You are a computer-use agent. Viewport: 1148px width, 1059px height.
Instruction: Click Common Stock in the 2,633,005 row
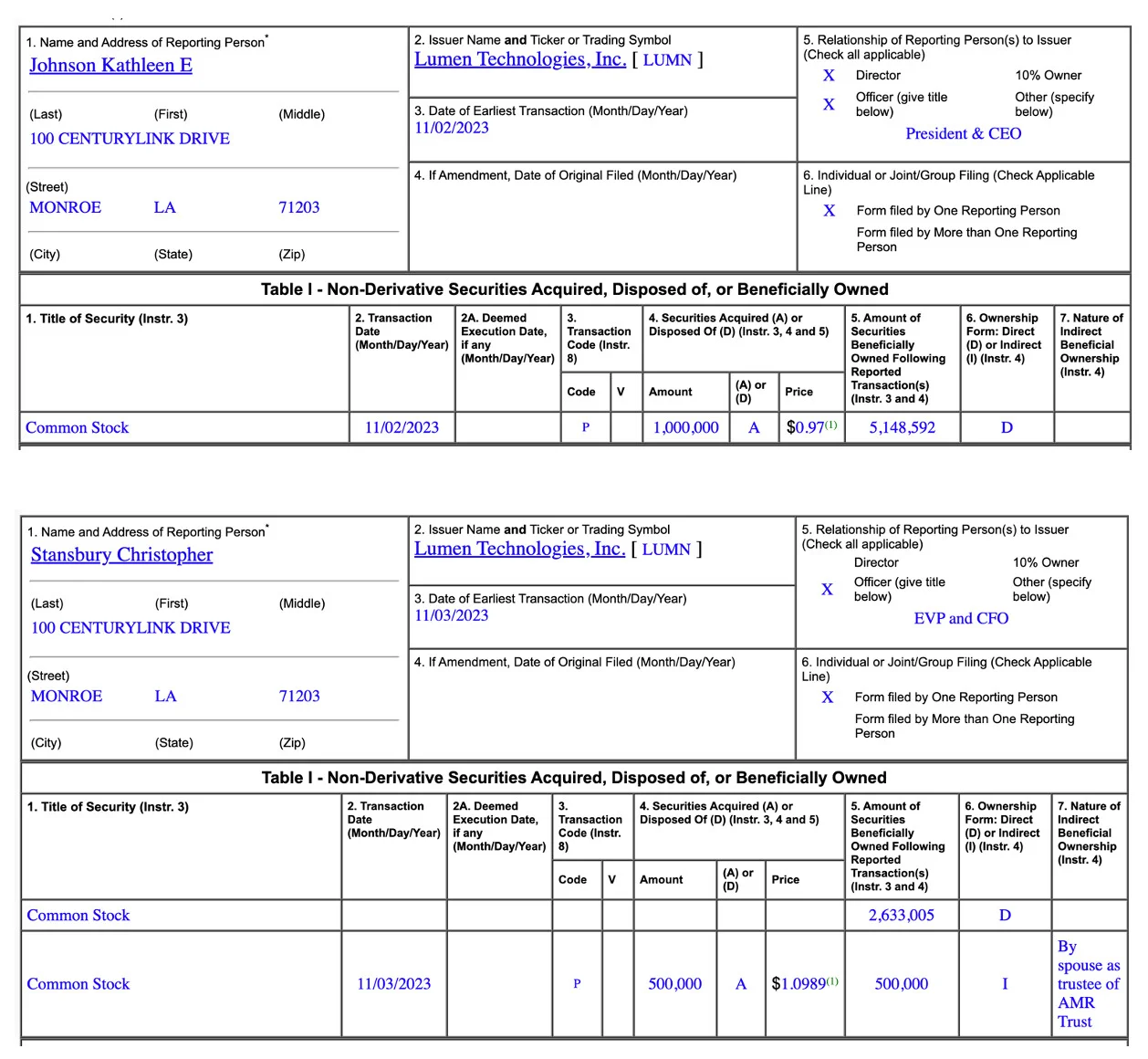pyautogui.click(x=78, y=915)
